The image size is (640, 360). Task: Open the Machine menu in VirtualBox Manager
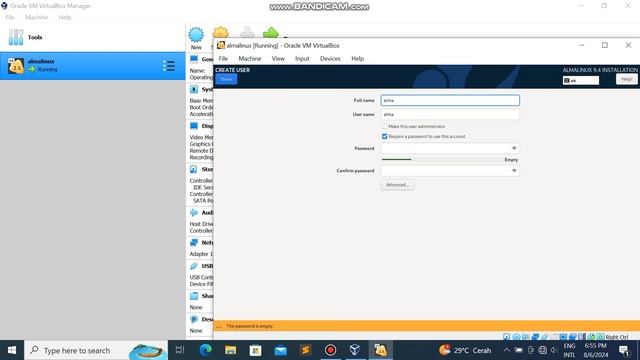tap(36, 17)
